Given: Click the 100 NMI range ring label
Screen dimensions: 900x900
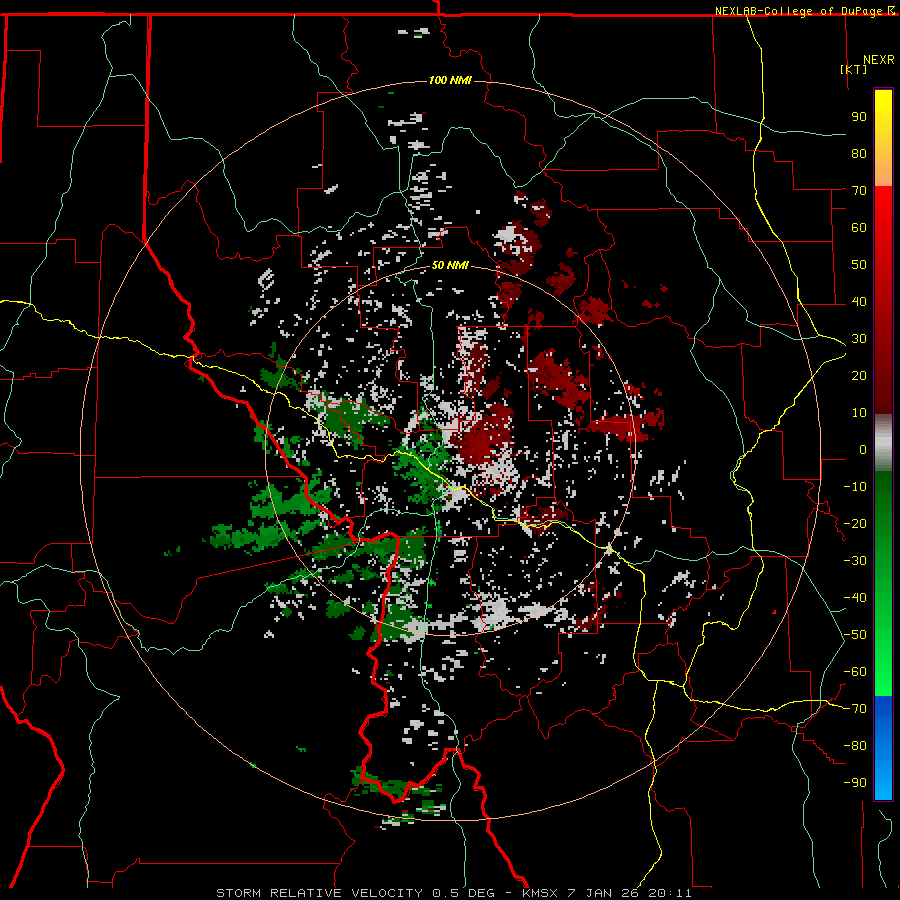Looking at the screenshot, I should 450,80.
